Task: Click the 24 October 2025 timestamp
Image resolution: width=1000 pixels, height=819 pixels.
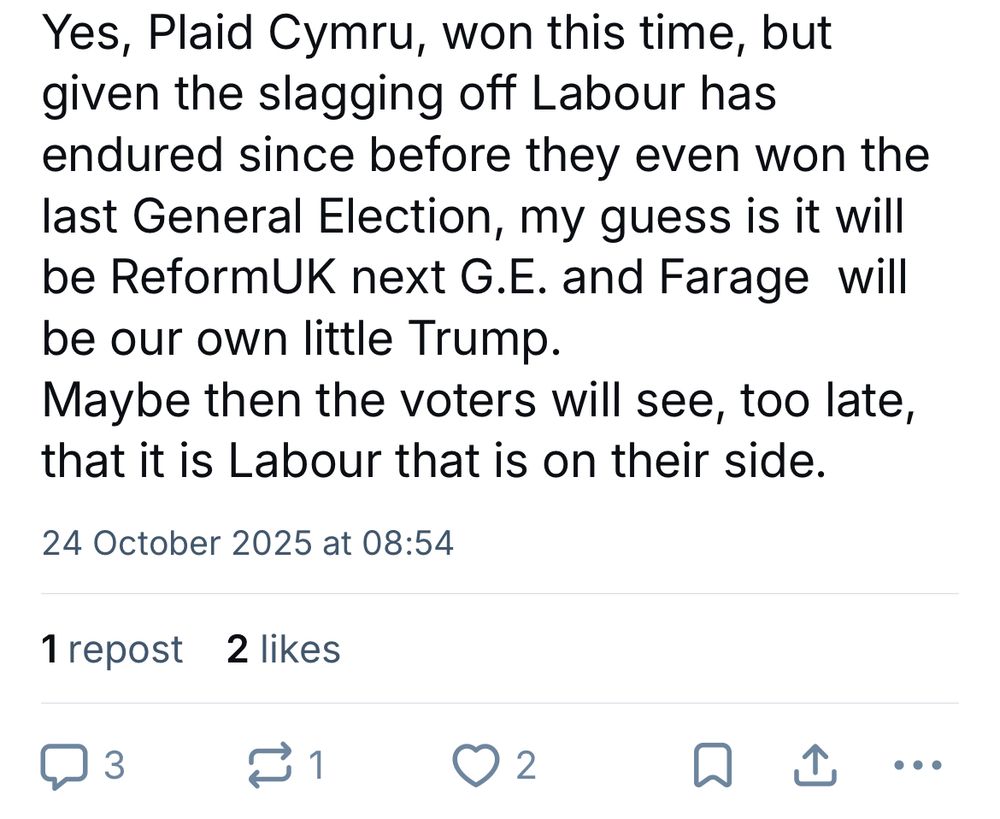Action: click(247, 543)
